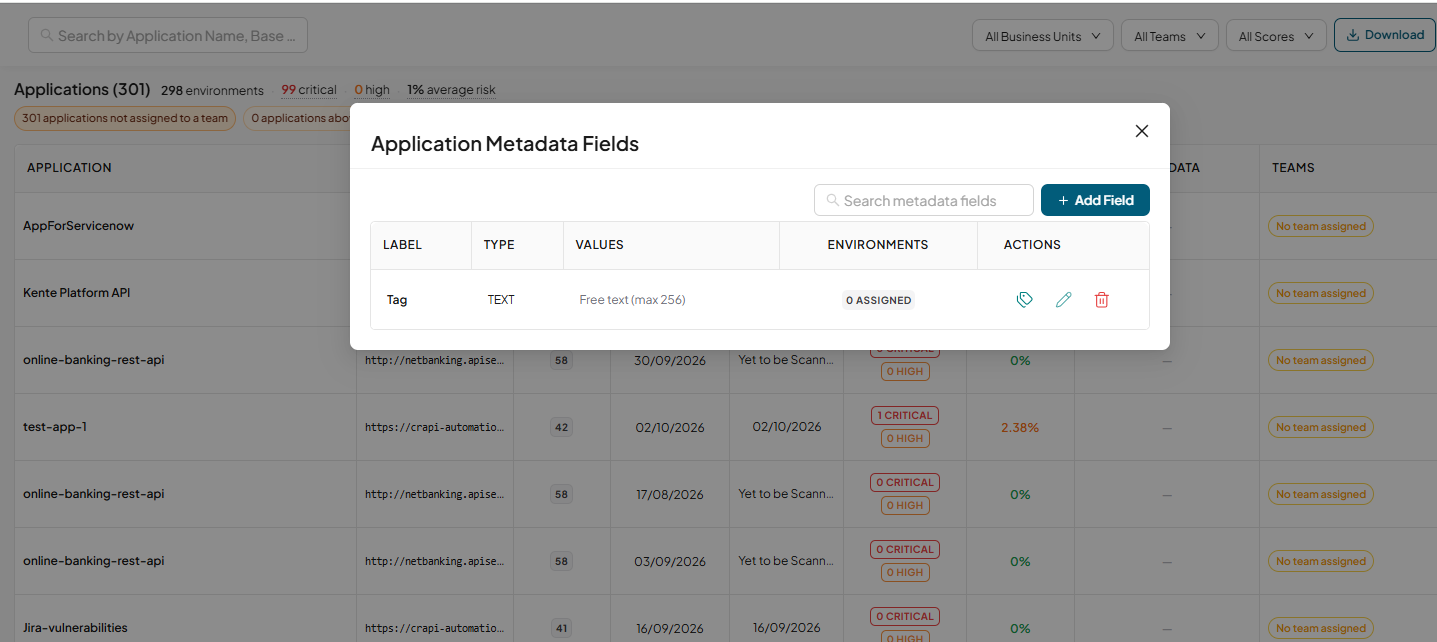Click the 298 environments summary text
Image resolution: width=1437 pixels, height=642 pixels.
coord(212,90)
